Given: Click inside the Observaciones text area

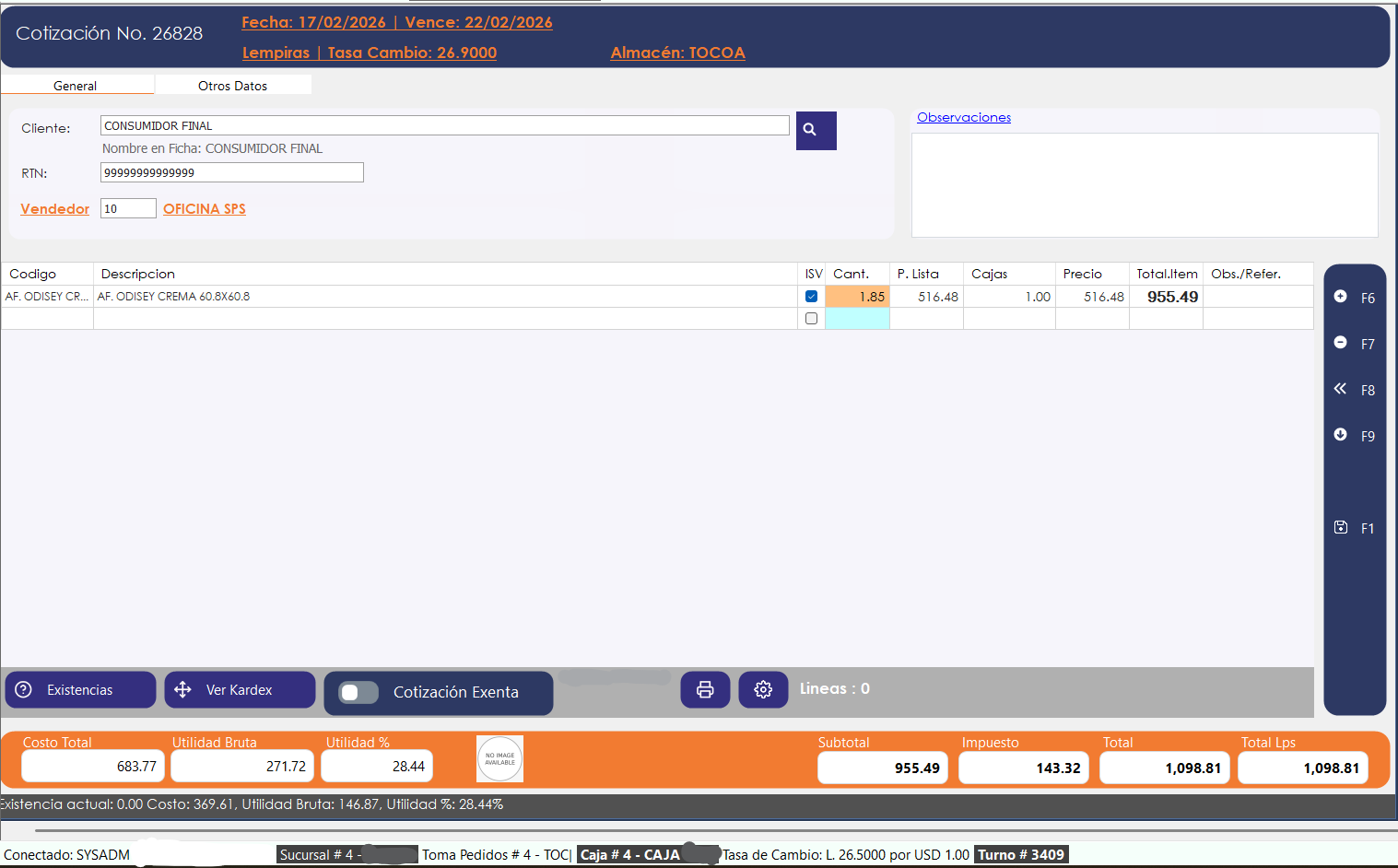Looking at the screenshot, I should coord(1145,185).
